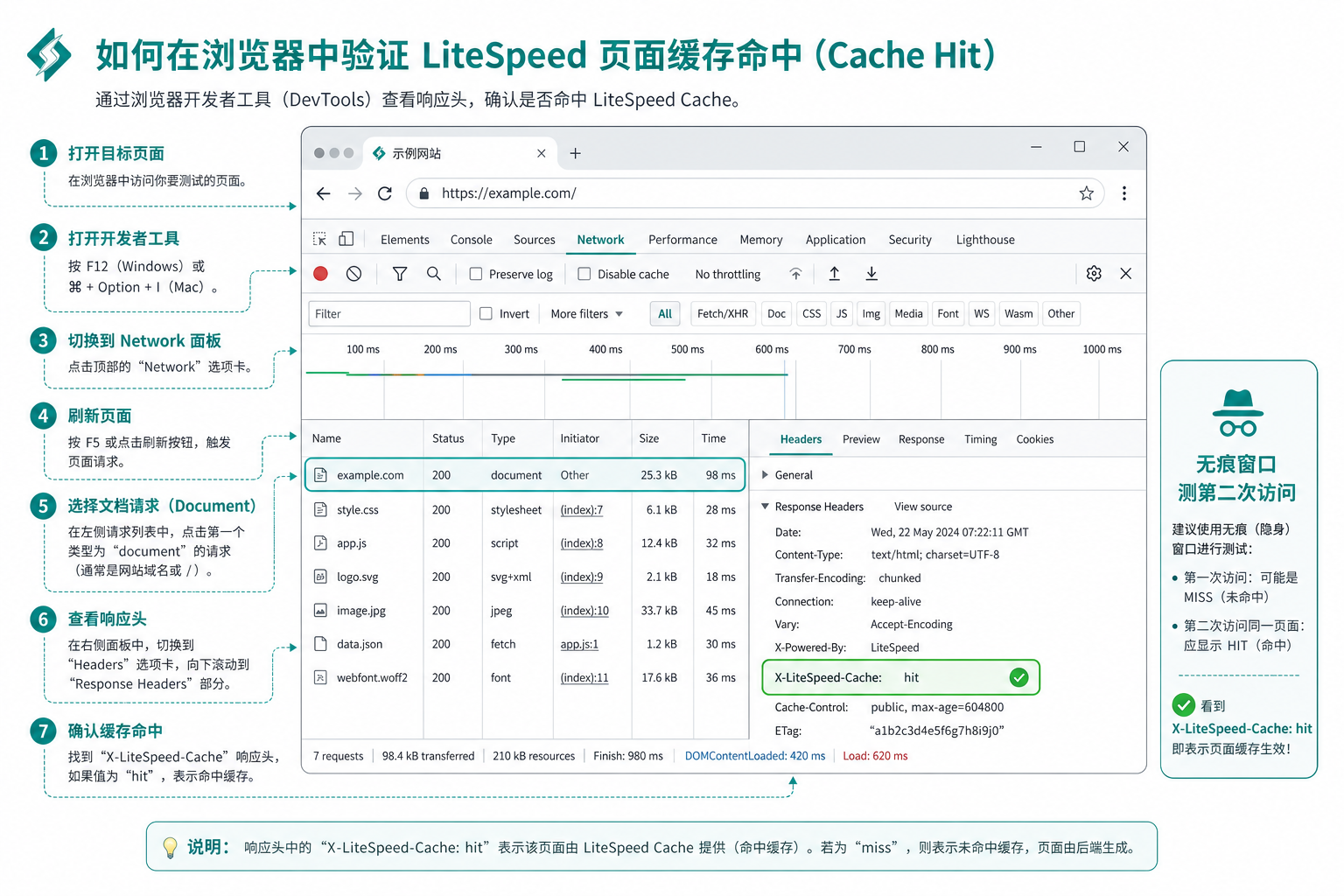Select the All filter type
This screenshot has height=896, width=1344.
point(665,313)
